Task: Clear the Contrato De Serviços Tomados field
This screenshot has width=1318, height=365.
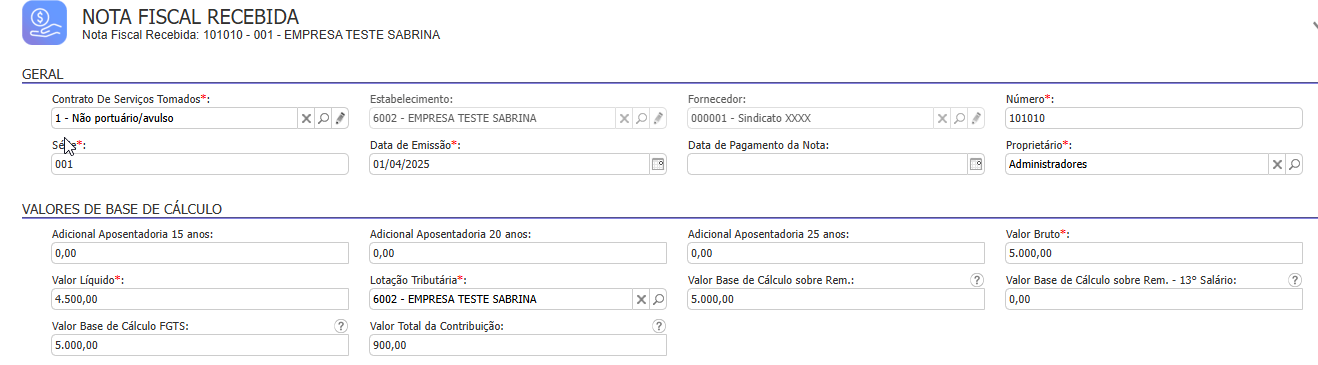Action: 306,118
